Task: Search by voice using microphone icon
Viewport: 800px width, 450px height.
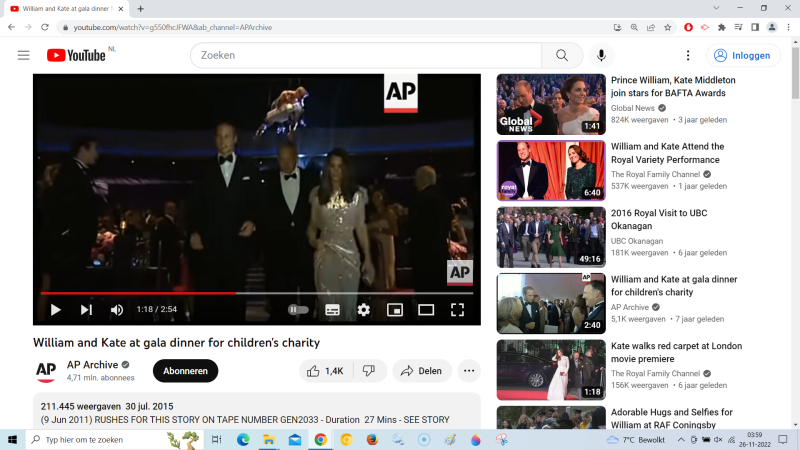Action: click(601, 55)
